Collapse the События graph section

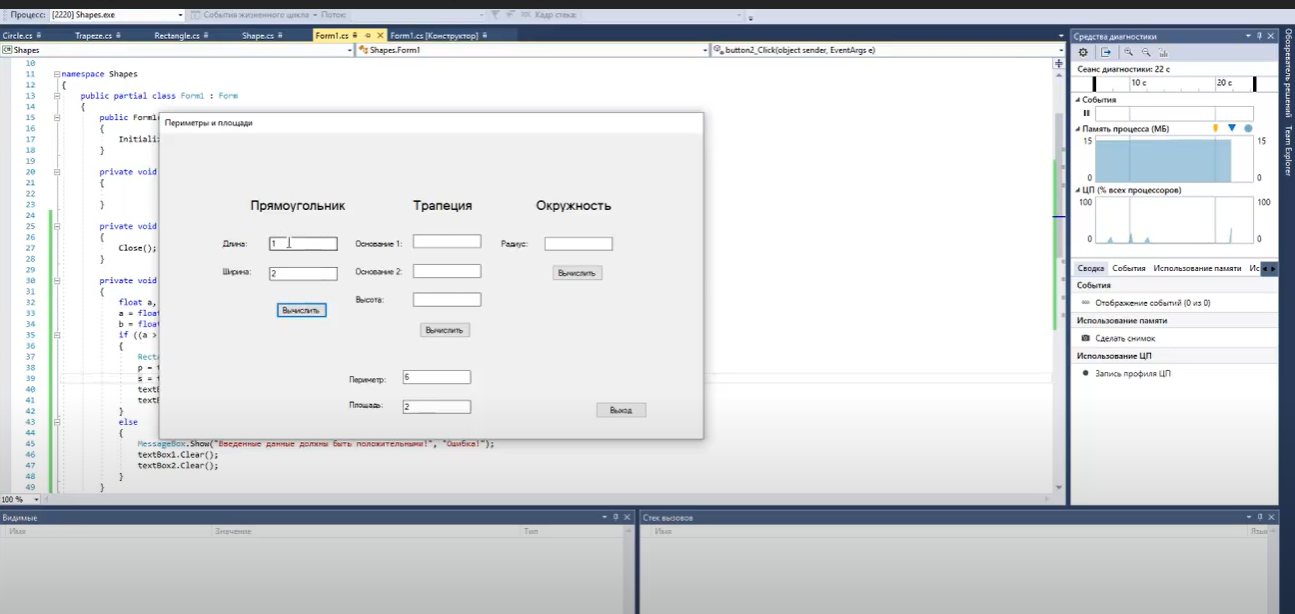coord(1079,100)
